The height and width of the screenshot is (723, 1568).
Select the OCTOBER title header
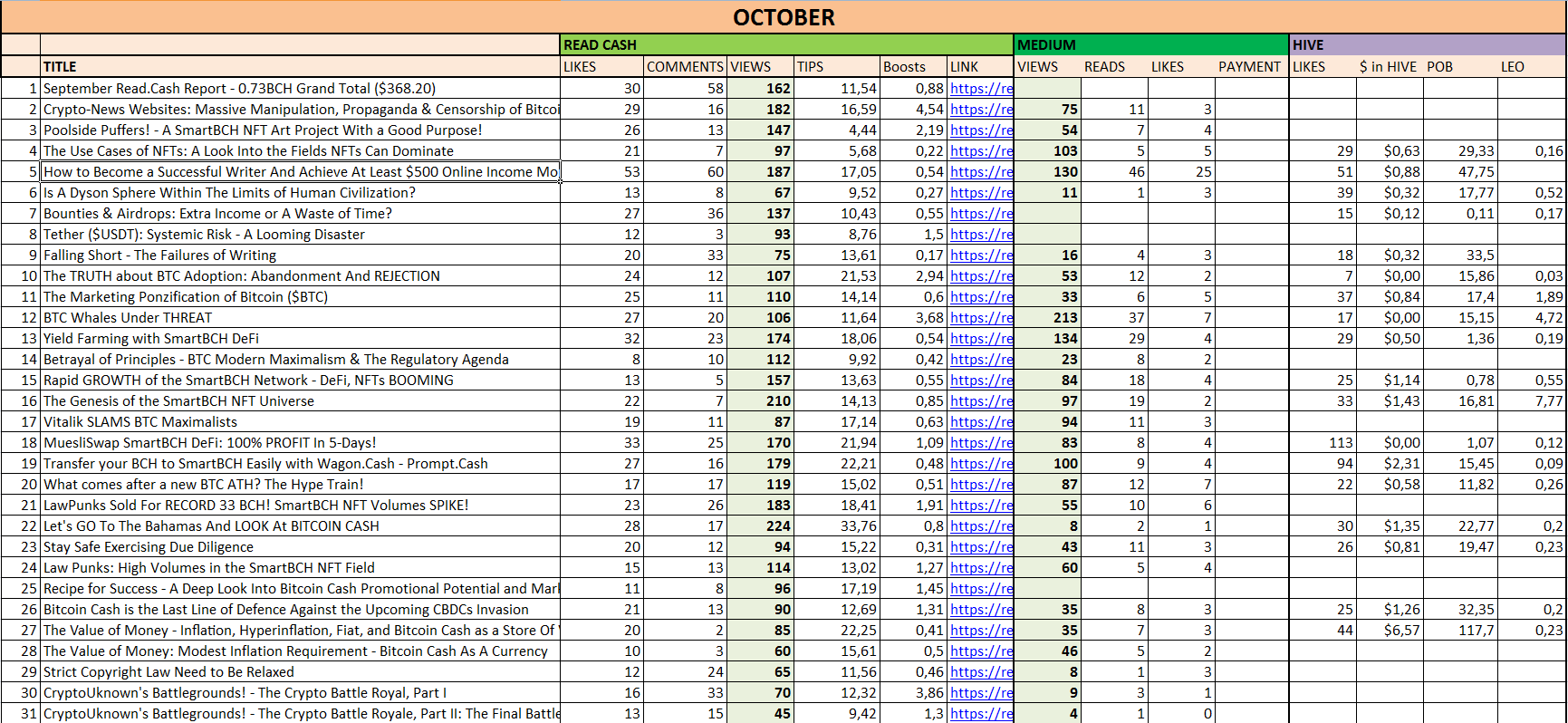(784, 17)
